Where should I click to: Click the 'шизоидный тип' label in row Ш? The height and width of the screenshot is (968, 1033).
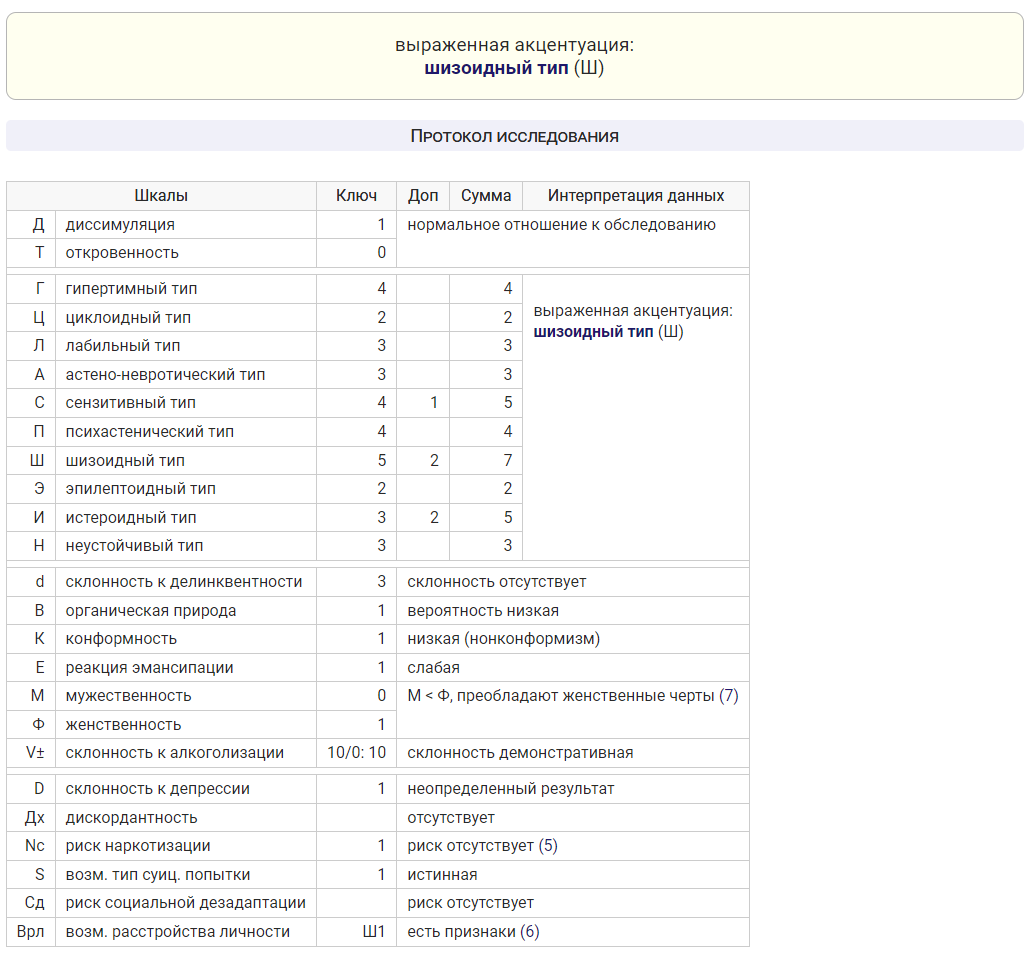click(125, 461)
